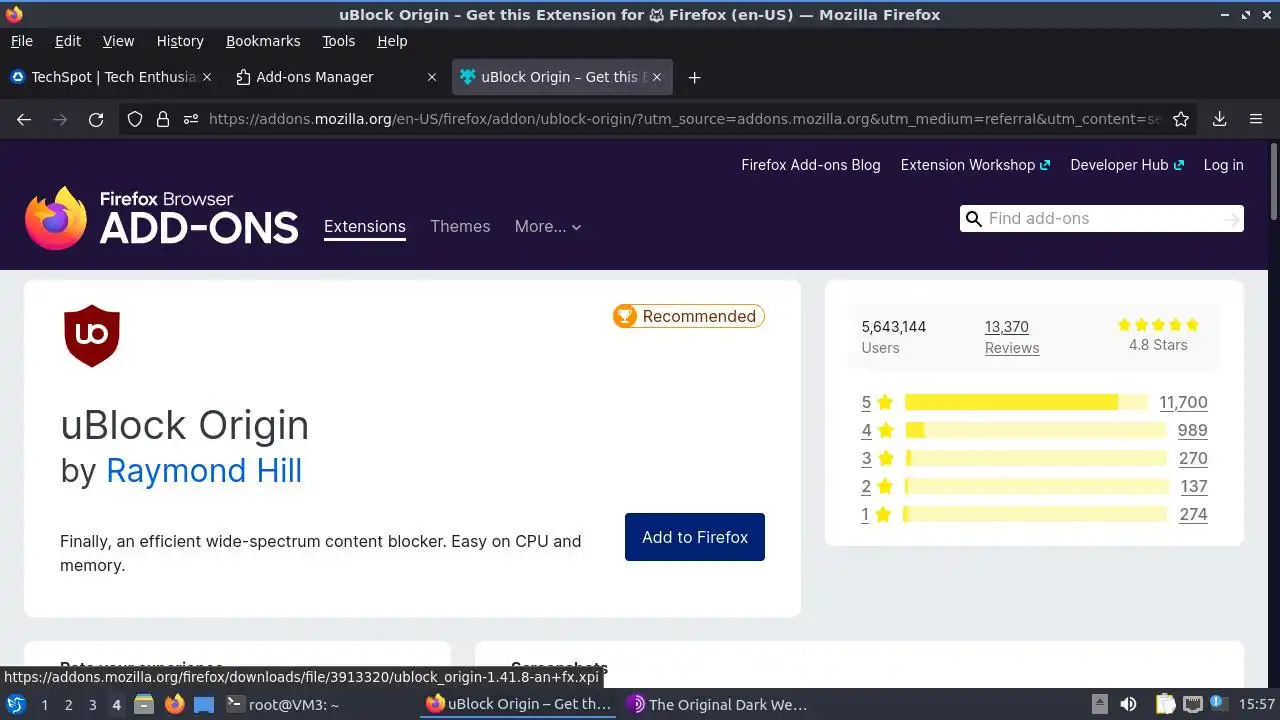Click the search magnifier icon

[x=974, y=218]
